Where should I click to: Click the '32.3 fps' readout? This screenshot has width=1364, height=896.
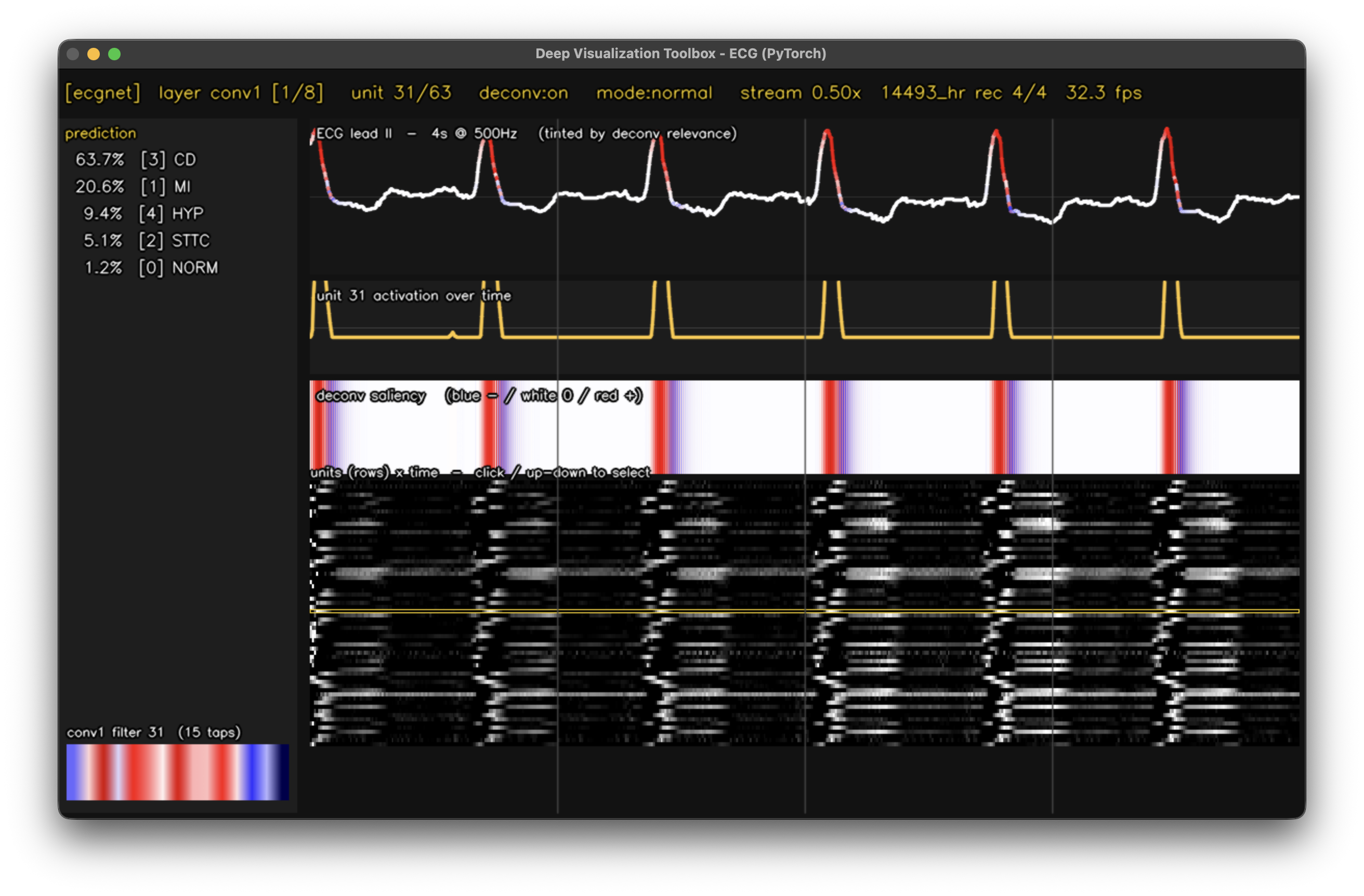point(1103,93)
